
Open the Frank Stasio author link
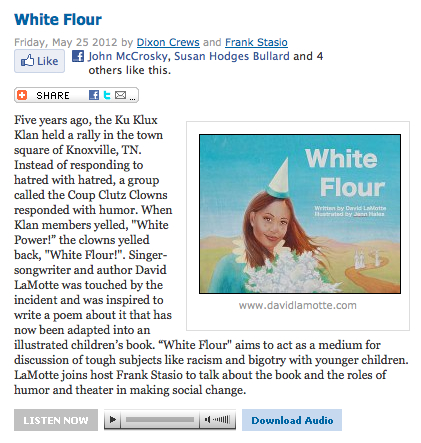(256, 42)
